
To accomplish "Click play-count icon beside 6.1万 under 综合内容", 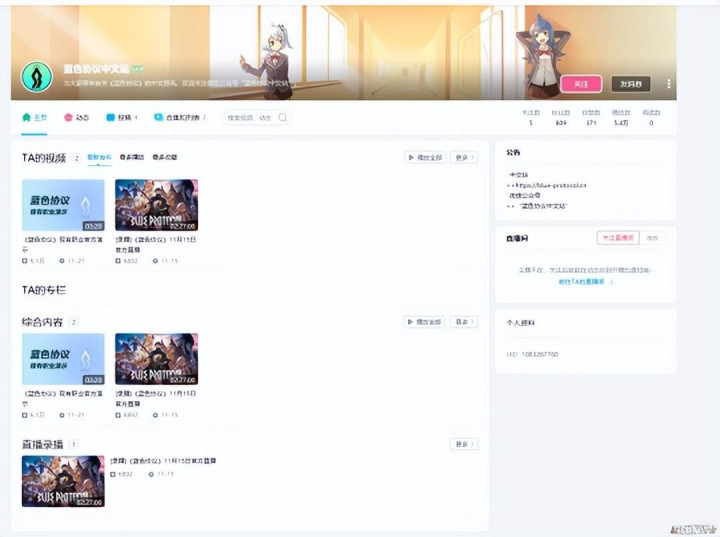I will click(25, 415).
